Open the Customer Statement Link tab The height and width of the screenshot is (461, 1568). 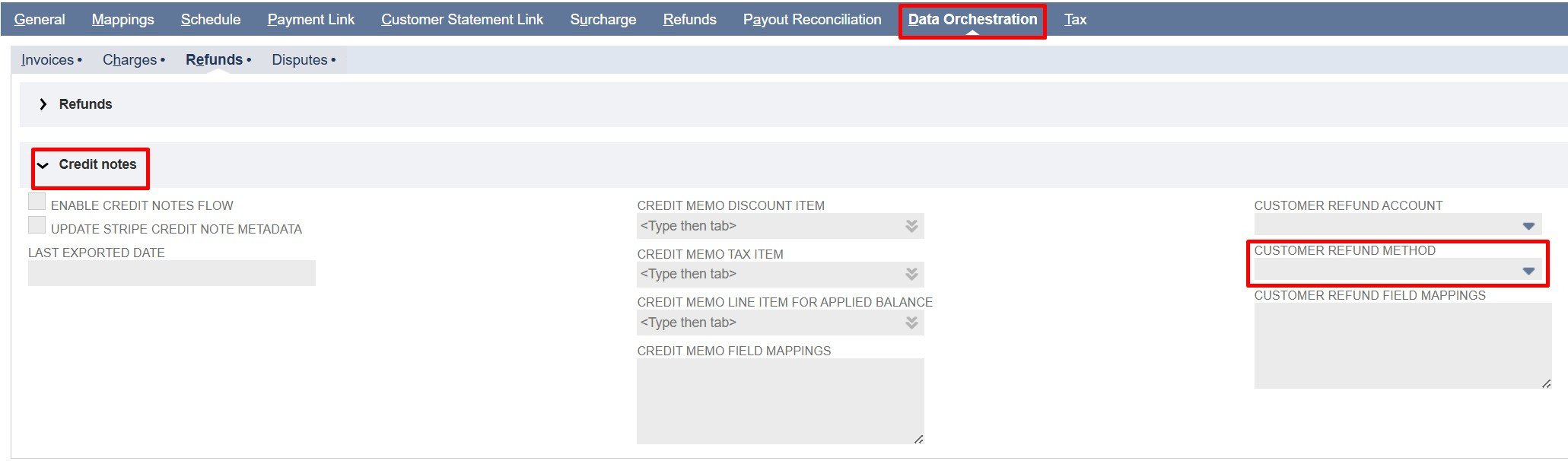click(462, 19)
